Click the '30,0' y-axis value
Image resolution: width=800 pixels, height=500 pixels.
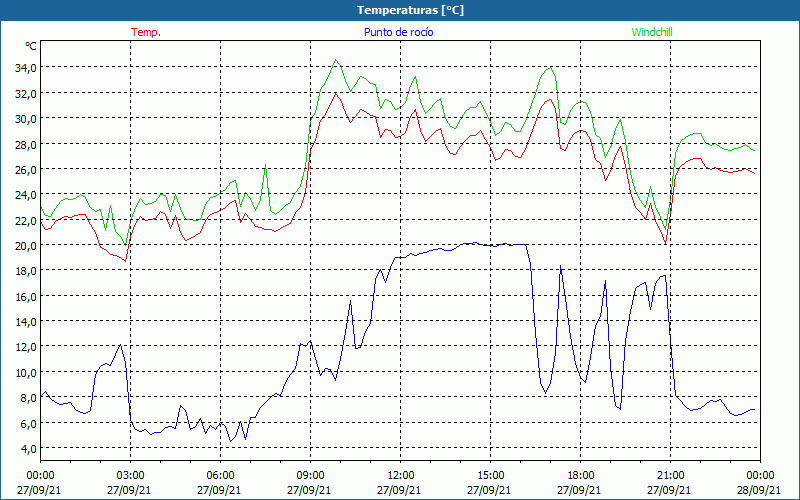pyautogui.click(x=26, y=119)
